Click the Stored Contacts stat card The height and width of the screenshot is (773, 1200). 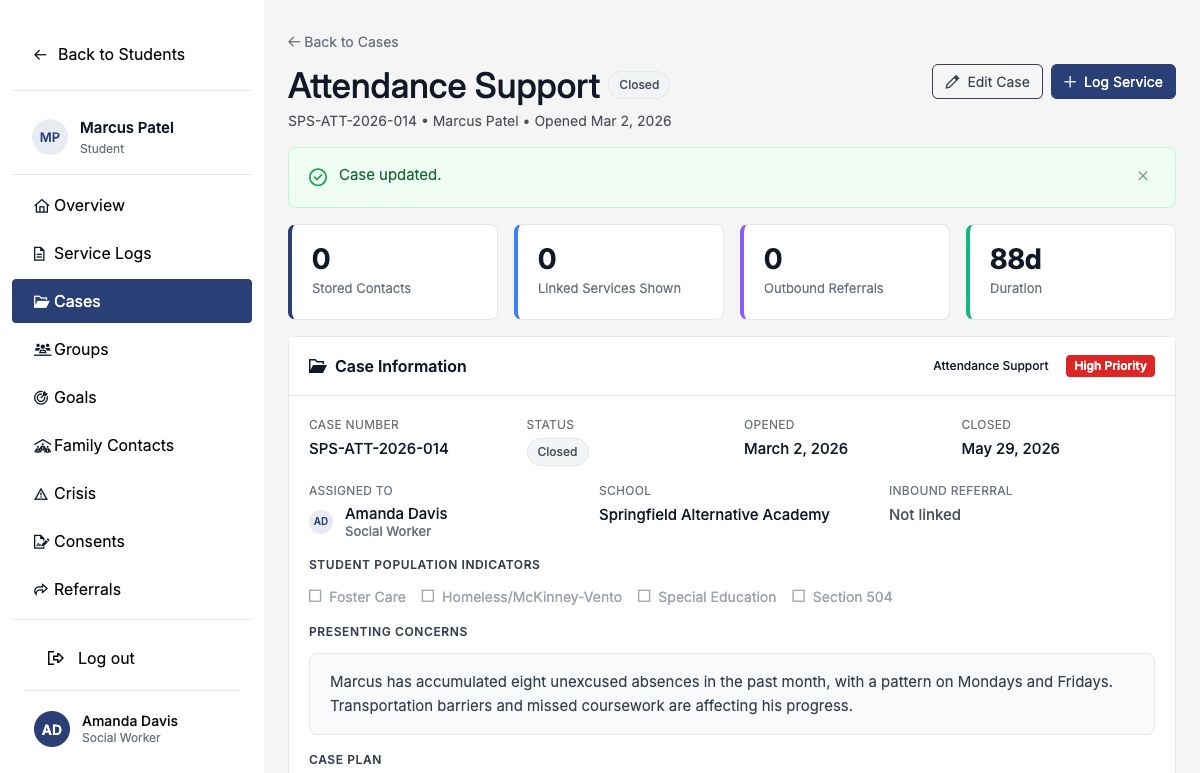[393, 272]
